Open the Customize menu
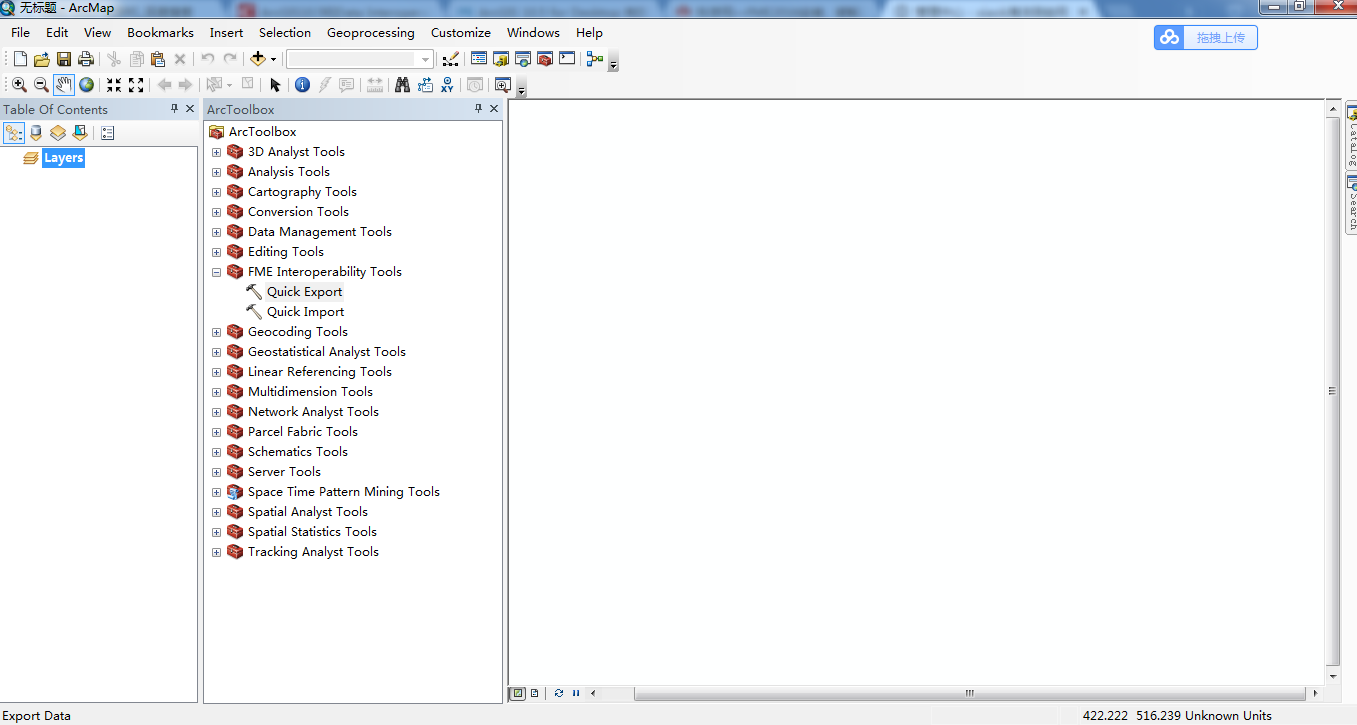The height and width of the screenshot is (725, 1357). coord(461,33)
